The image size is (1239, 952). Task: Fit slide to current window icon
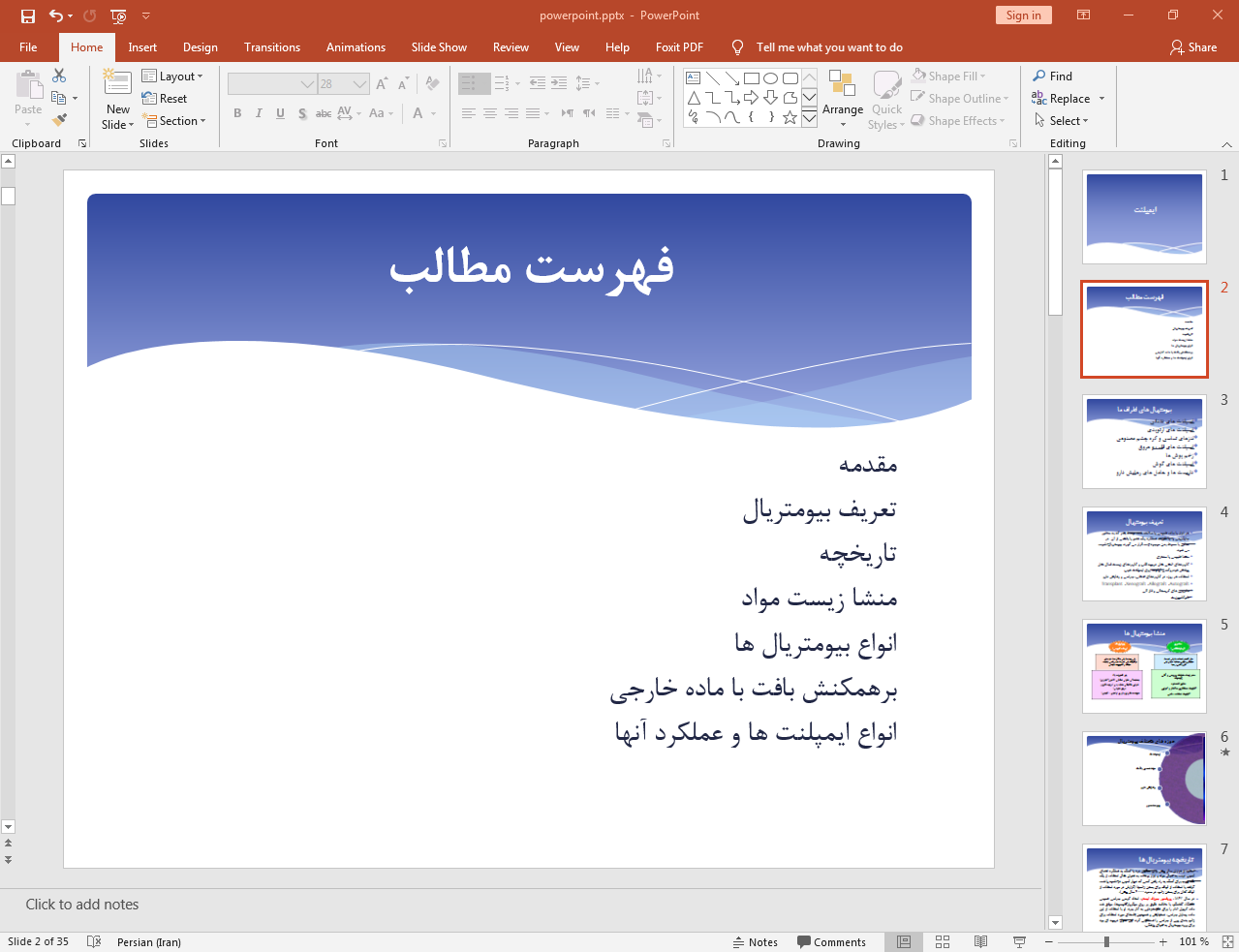pos(1227,941)
